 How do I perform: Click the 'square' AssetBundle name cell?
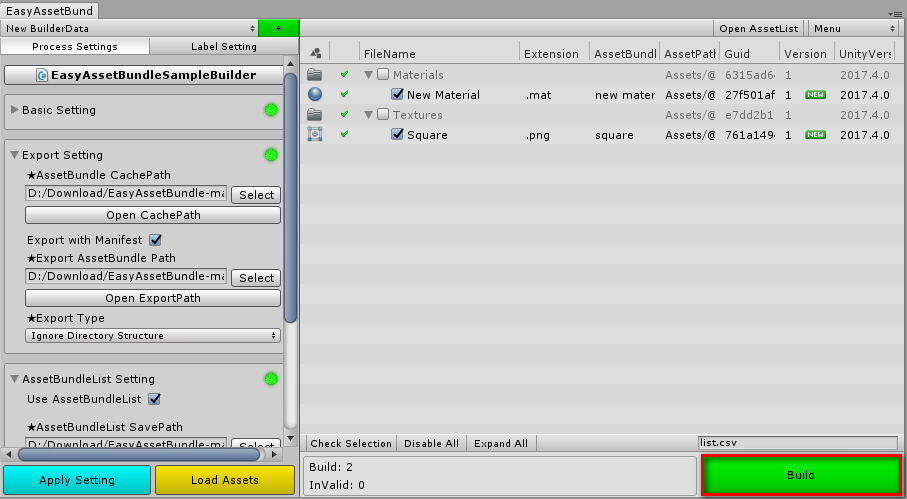614,135
